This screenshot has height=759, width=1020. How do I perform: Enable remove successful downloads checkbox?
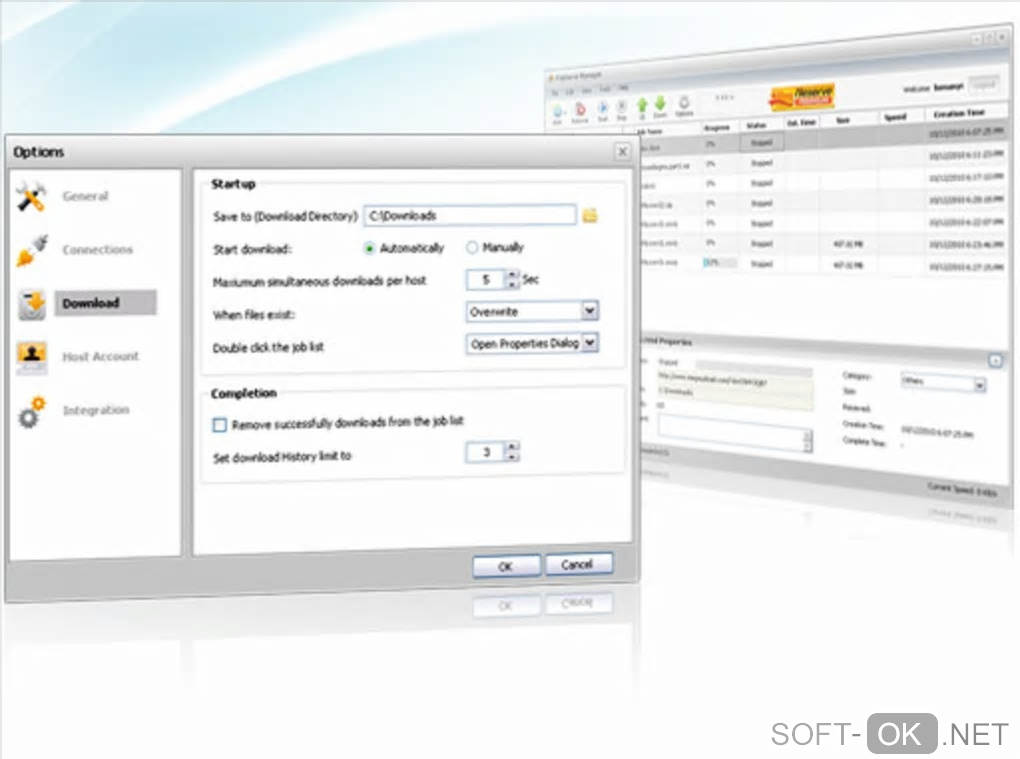tap(219, 425)
